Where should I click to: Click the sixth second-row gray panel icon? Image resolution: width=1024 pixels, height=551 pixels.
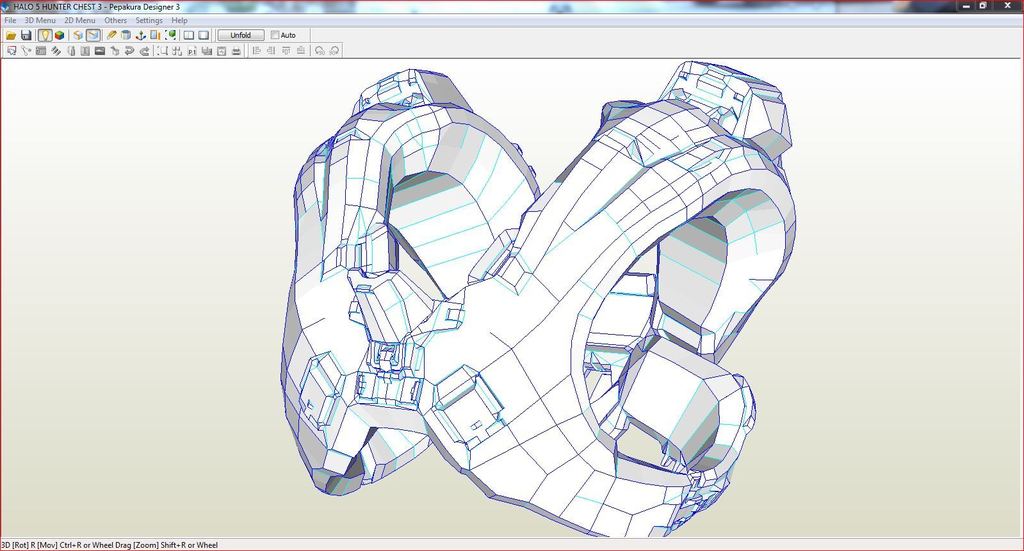[x=85, y=51]
